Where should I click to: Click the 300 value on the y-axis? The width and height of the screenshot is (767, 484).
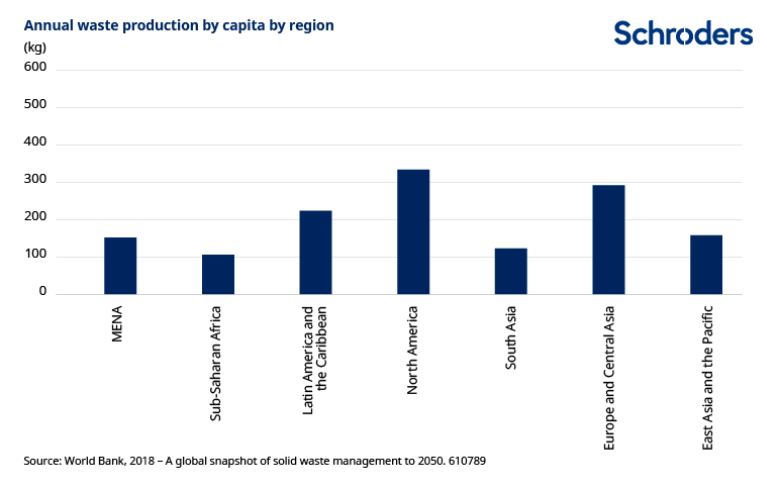coord(35,180)
